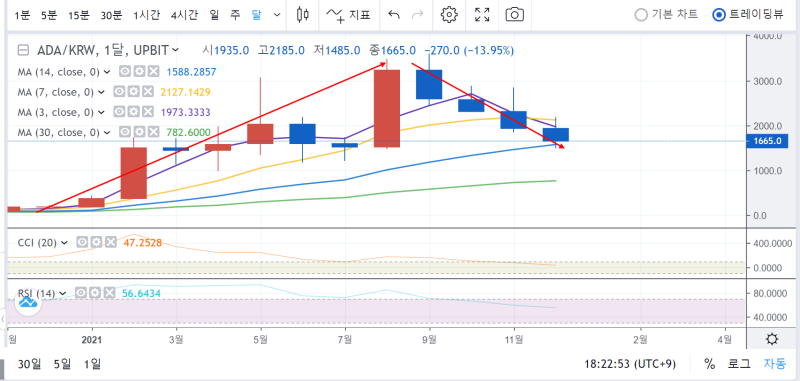Viewport: 800px width, 381px height.
Task: Redo the chart action
Action: coord(417,15)
